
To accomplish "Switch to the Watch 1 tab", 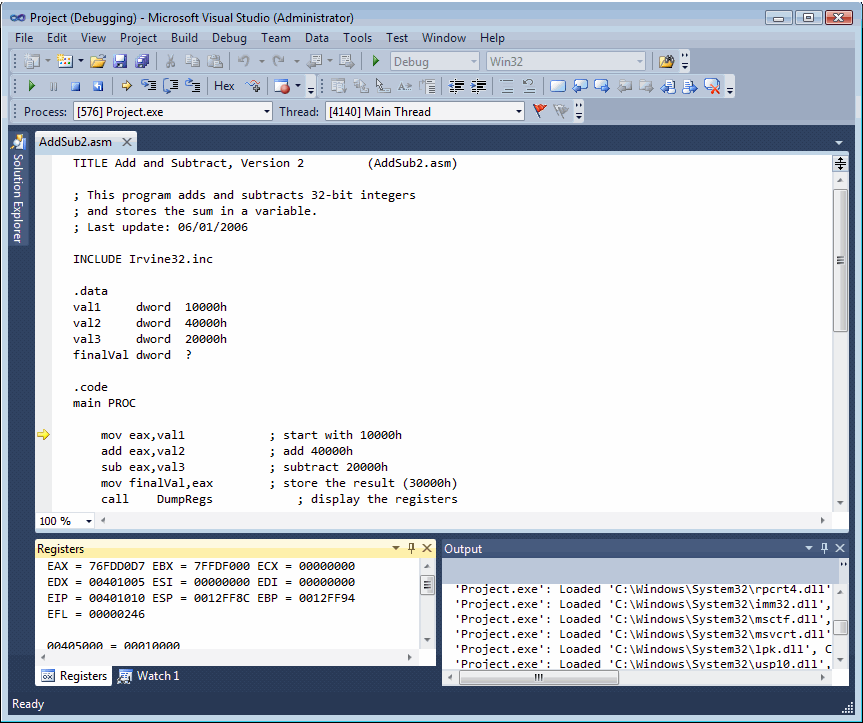I will pyautogui.click(x=149, y=676).
